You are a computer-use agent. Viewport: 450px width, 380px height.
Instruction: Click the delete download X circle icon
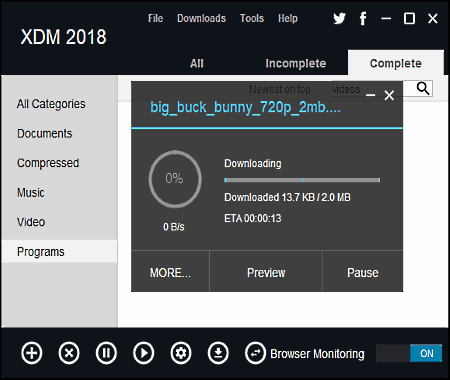[x=69, y=353]
